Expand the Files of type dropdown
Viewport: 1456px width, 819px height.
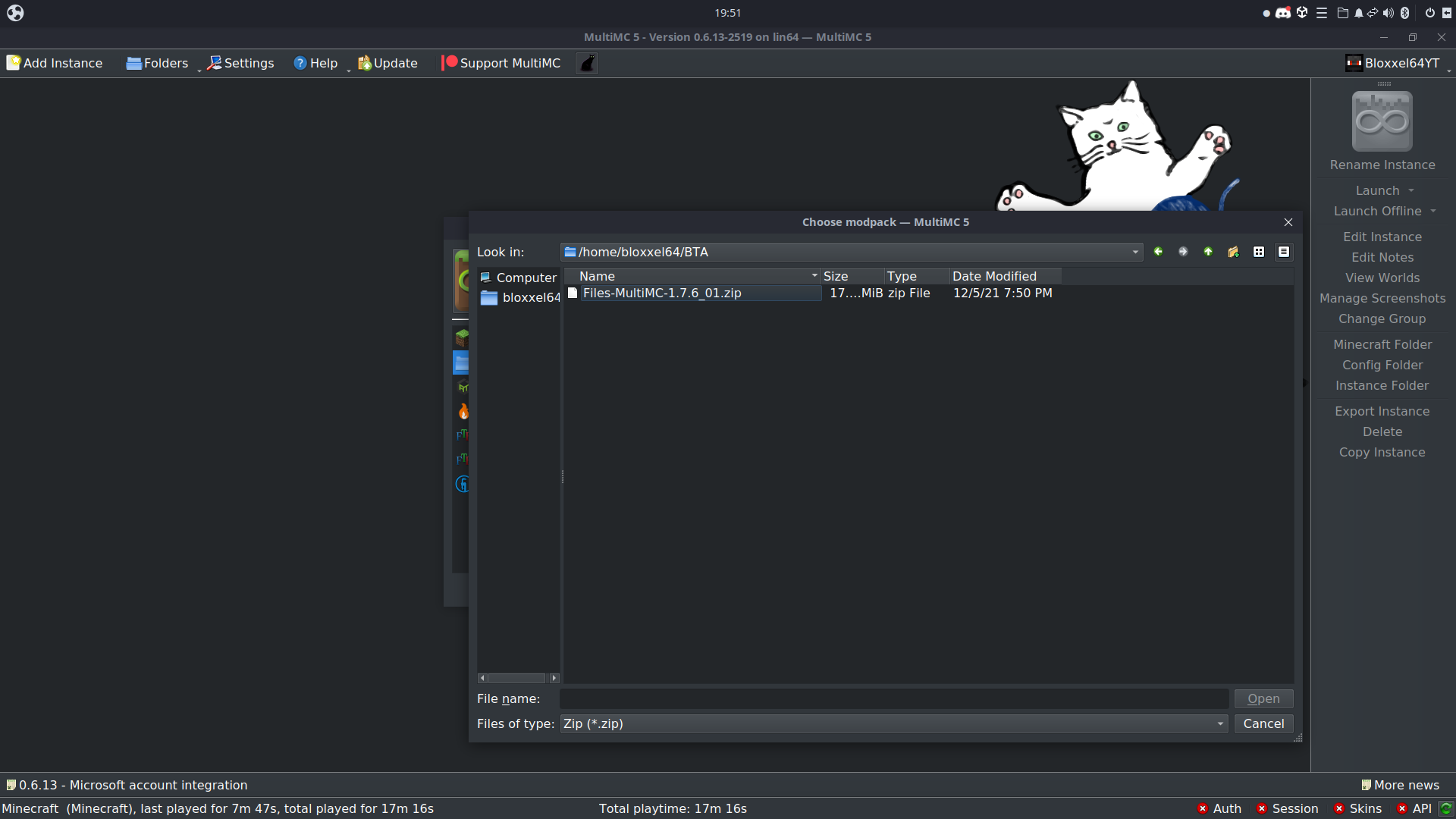click(1220, 724)
